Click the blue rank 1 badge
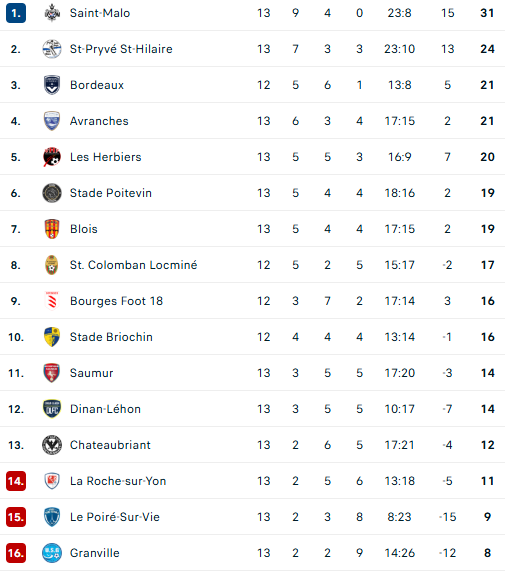 [x=16, y=13]
